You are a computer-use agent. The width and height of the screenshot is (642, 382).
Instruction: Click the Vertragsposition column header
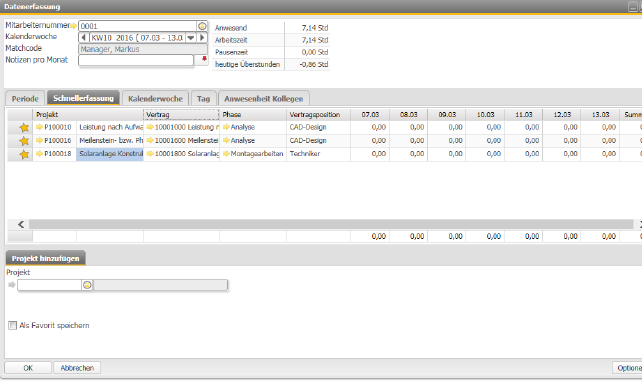click(319, 115)
